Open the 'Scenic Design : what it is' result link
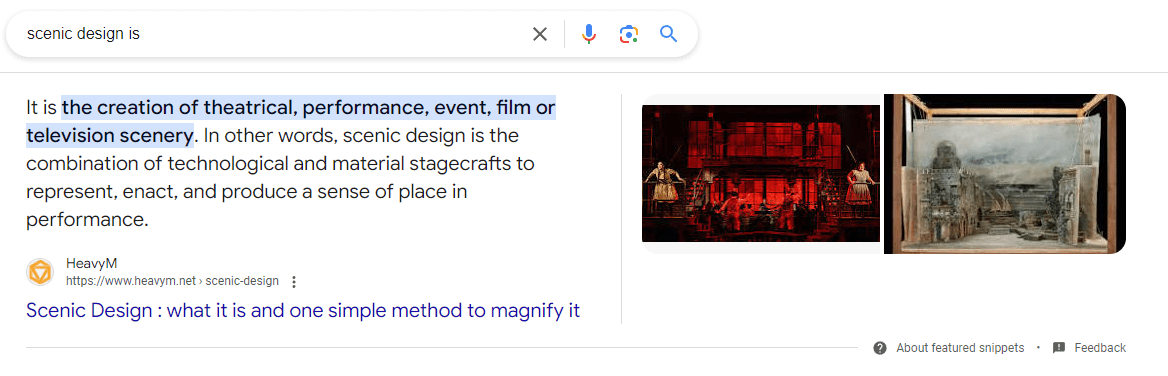1168x376 pixels. (302, 310)
